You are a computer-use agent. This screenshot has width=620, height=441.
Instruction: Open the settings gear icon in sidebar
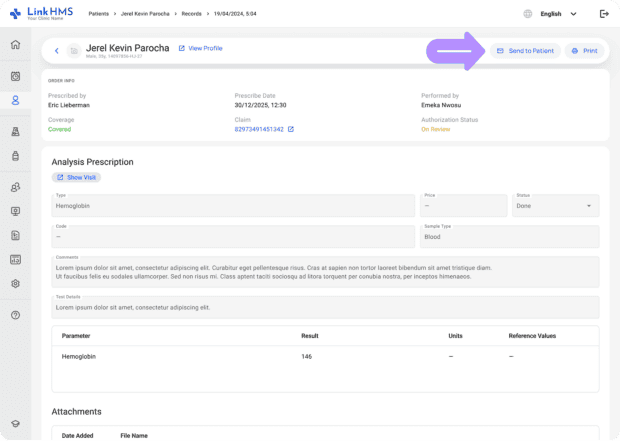coord(15,284)
